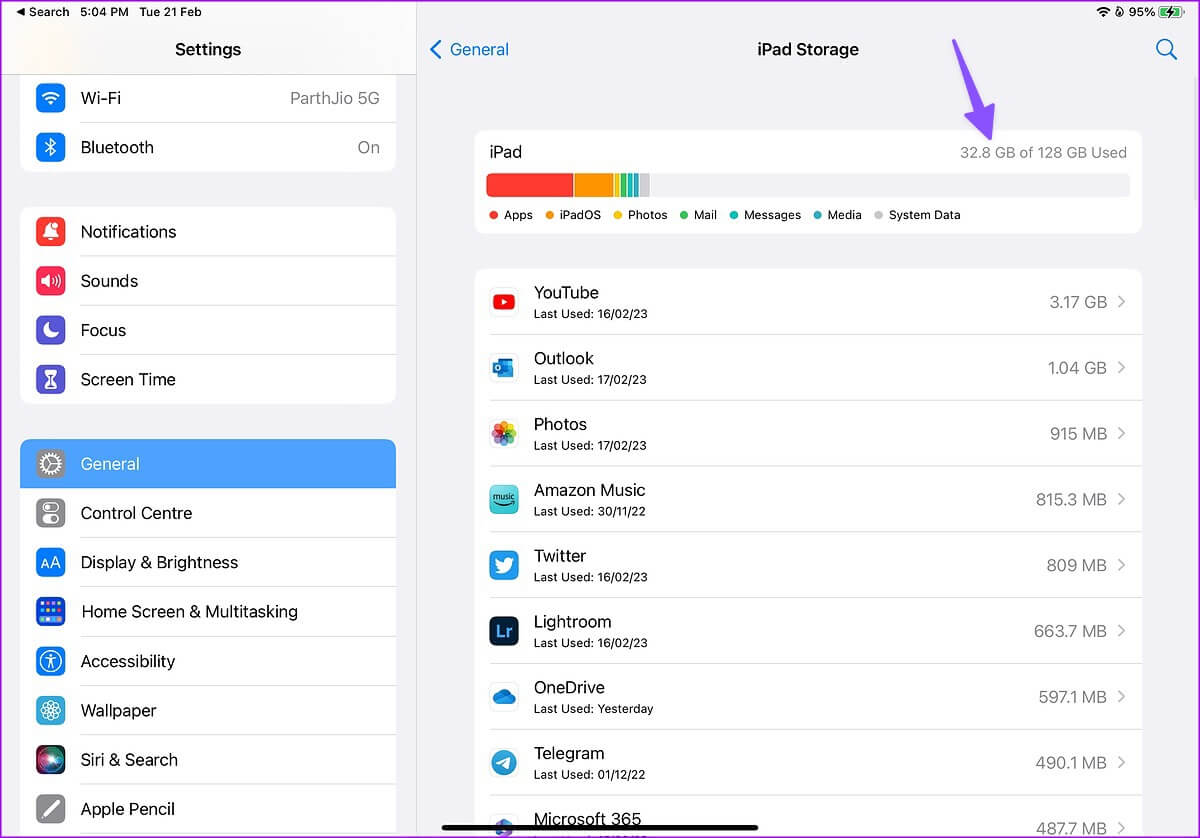Click the 32.8 GB of 128 GB Used text
Image resolution: width=1200 pixels, height=838 pixels.
[x=1043, y=153]
